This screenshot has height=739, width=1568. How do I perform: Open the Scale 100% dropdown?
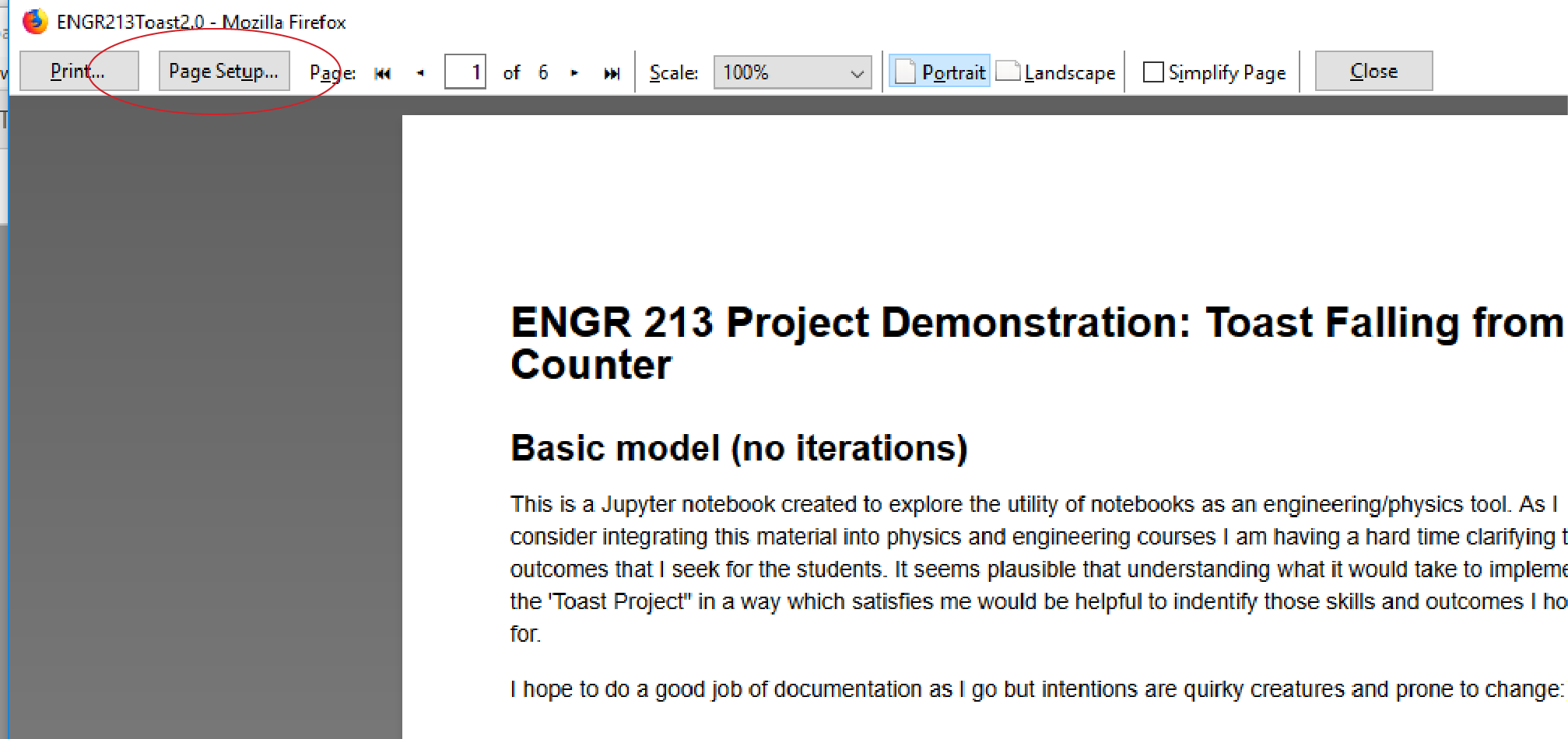point(780,72)
